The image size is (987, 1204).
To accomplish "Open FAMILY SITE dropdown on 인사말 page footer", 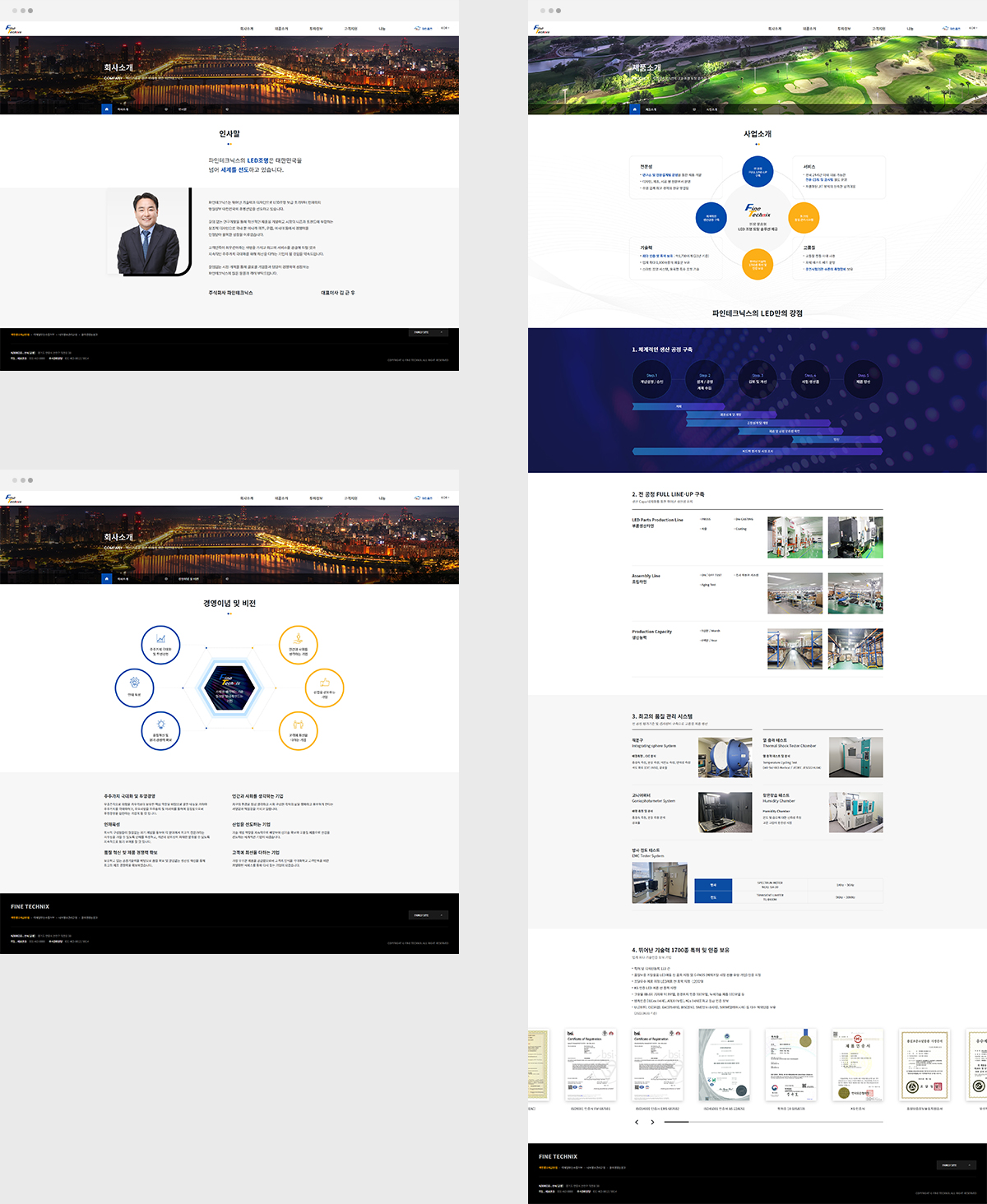I will [429, 332].
